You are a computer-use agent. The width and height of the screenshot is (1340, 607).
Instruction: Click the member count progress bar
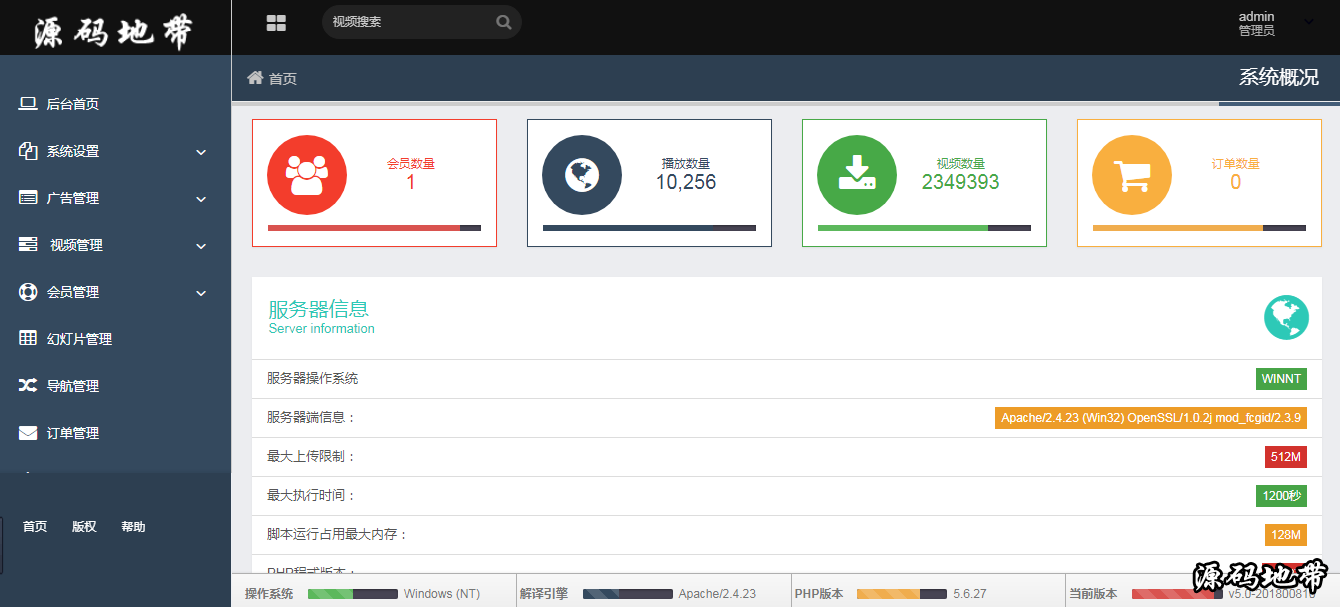[x=374, y=228]
